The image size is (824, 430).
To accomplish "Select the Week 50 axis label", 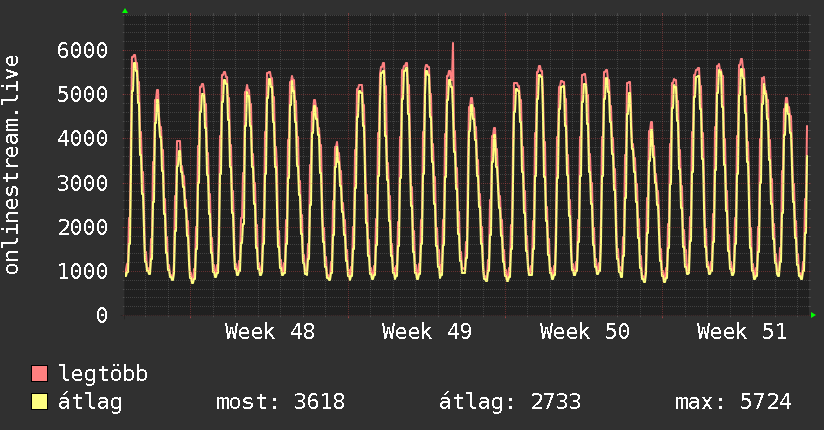I will click(x=584, y=332).
